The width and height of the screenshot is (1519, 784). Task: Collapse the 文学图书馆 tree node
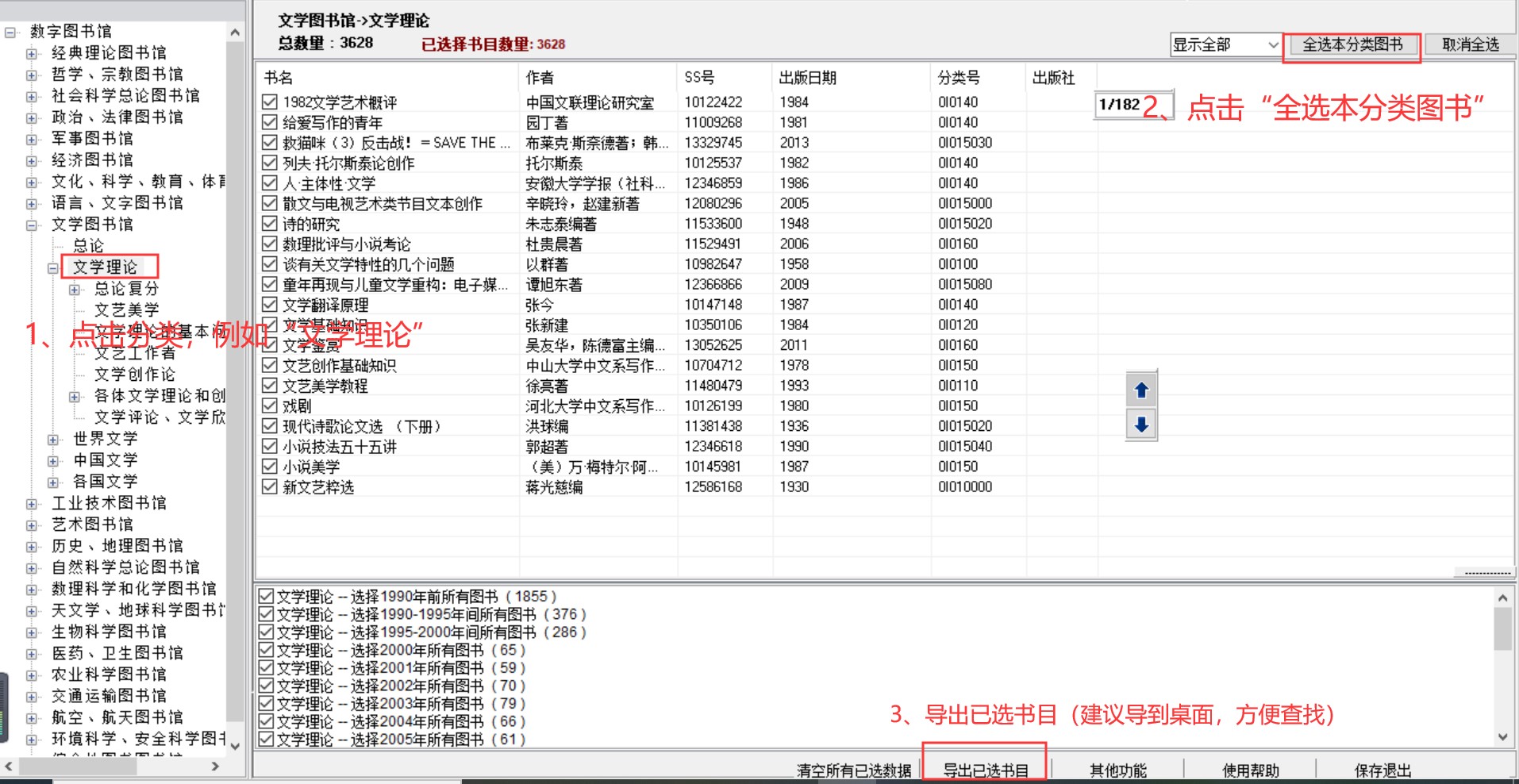pos(32,225)
